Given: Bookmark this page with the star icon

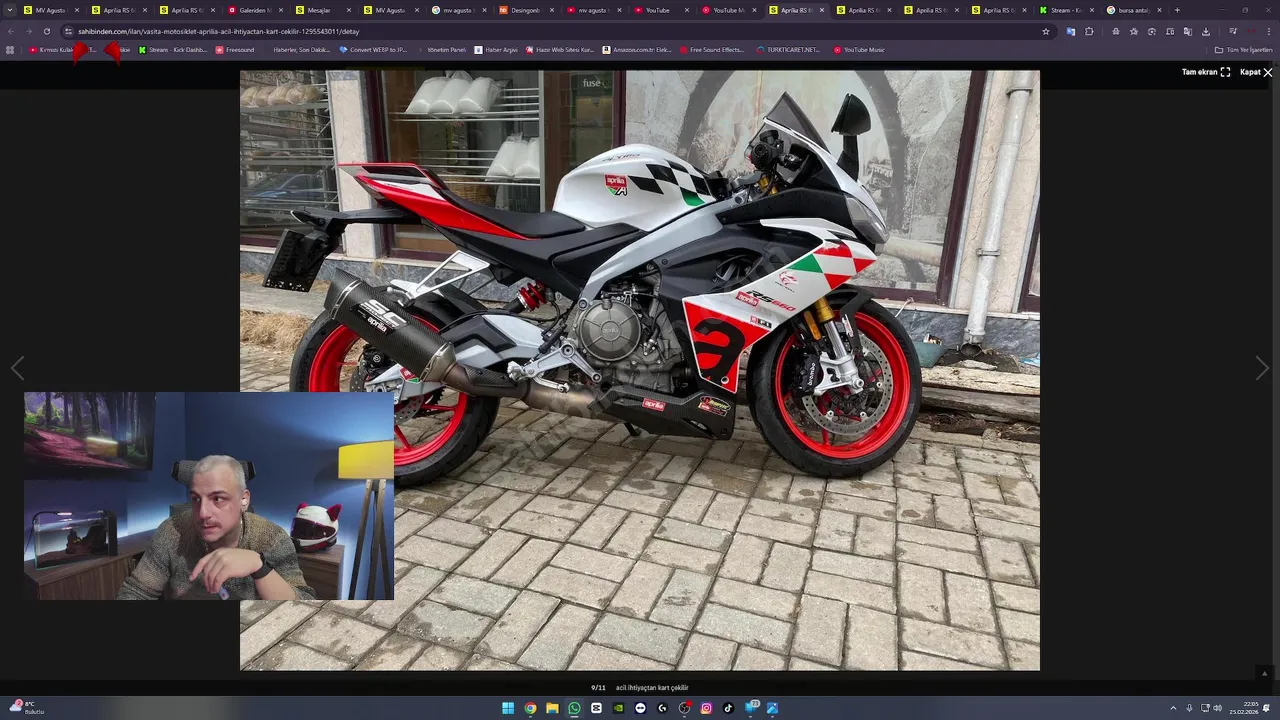Looking at the screenshot, I should [x=1046, y=31].
